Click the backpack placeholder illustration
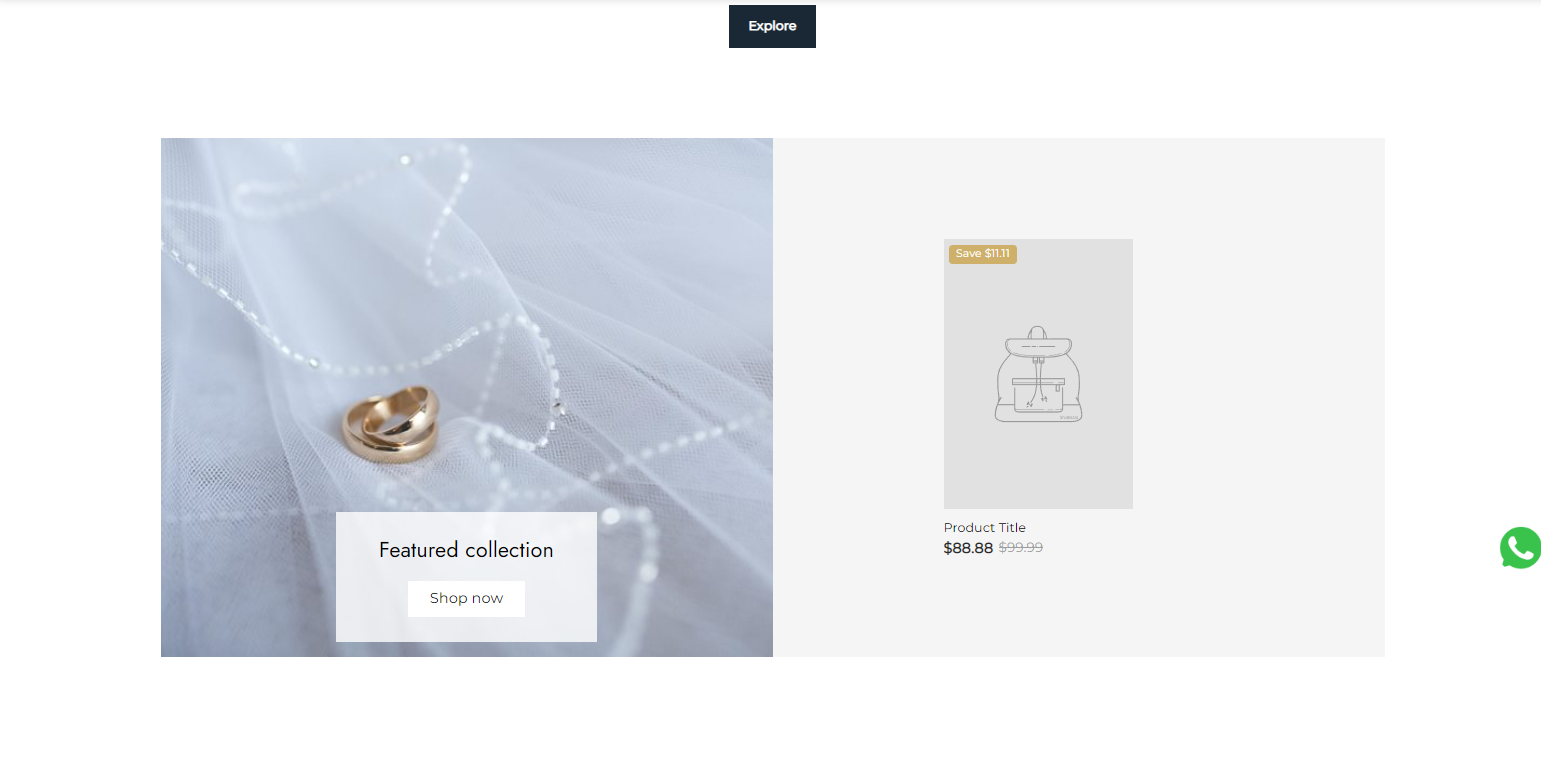Viewport: 1541px width, 762px height. coord(1038,374)
